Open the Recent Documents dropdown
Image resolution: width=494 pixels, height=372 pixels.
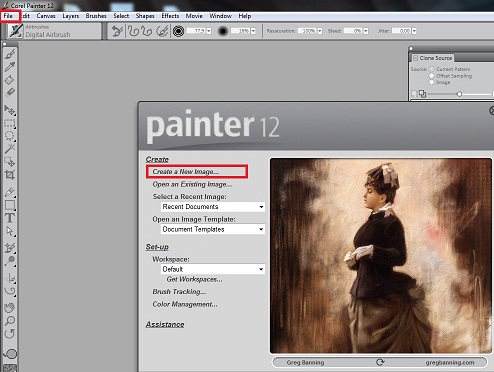[x=213, y=207]
